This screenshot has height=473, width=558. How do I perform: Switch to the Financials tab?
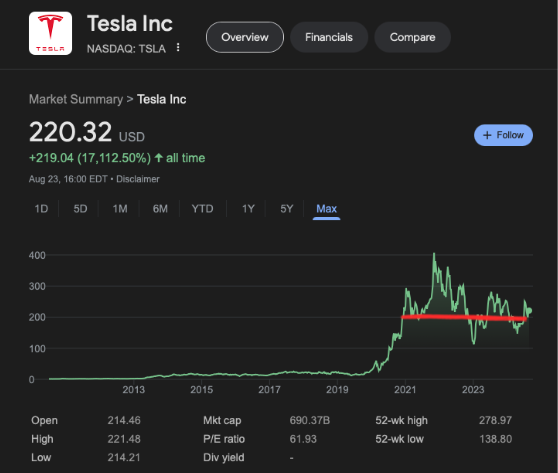tap(329, 37)
